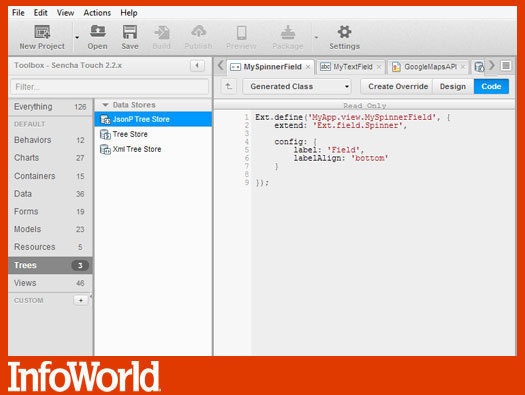This screenshot has height=395, width=525.
Task: Select the Everything category
Action: click(50, 106)
